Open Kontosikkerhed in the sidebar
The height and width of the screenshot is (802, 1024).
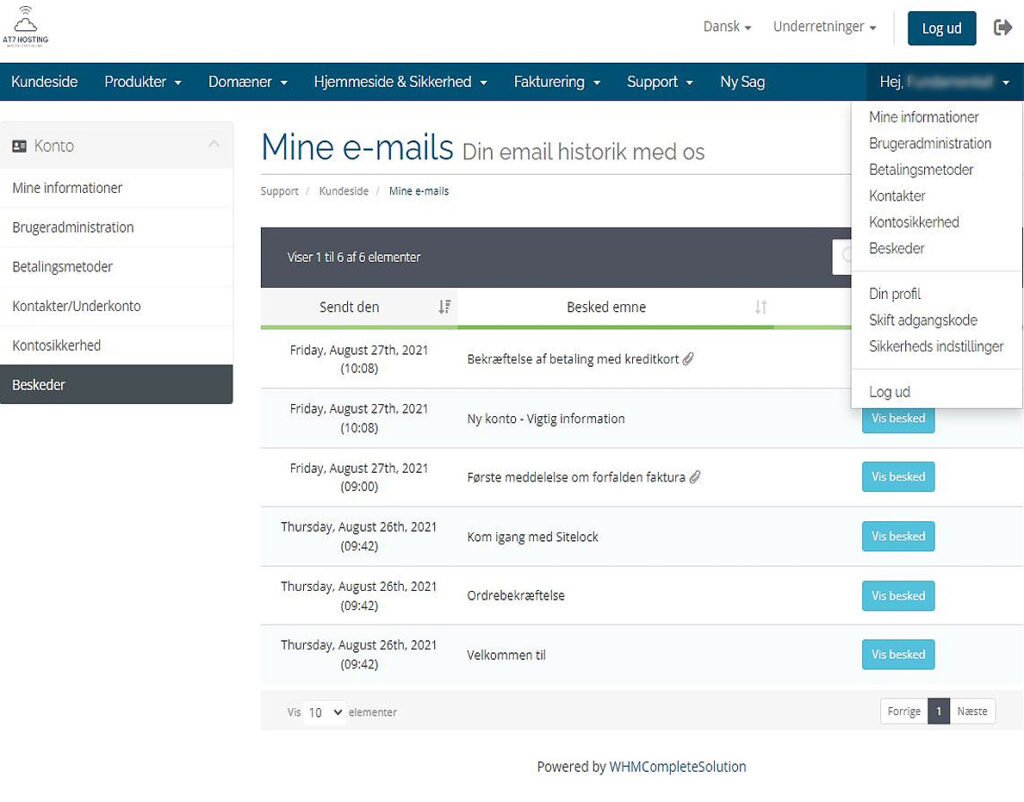57,345
